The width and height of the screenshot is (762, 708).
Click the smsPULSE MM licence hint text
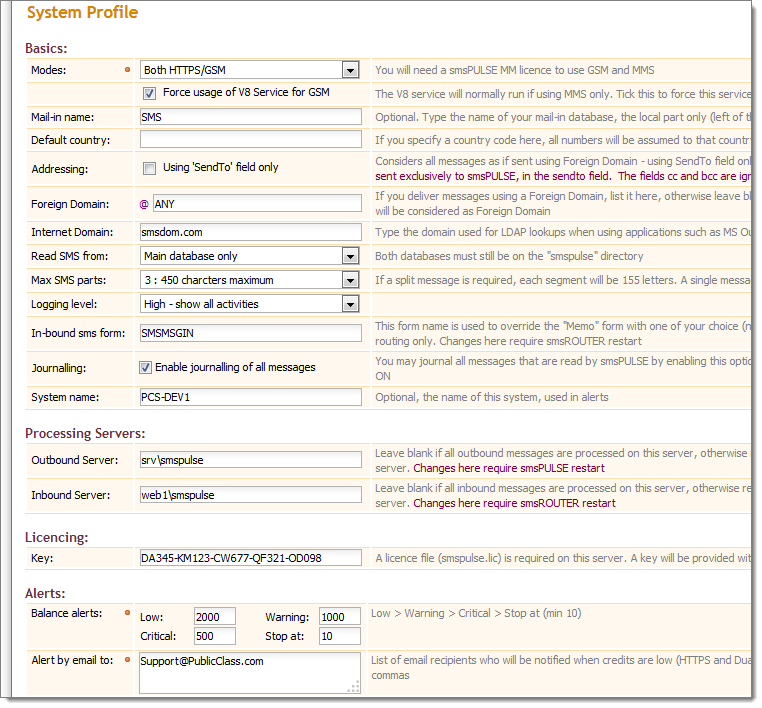(515, 70)
